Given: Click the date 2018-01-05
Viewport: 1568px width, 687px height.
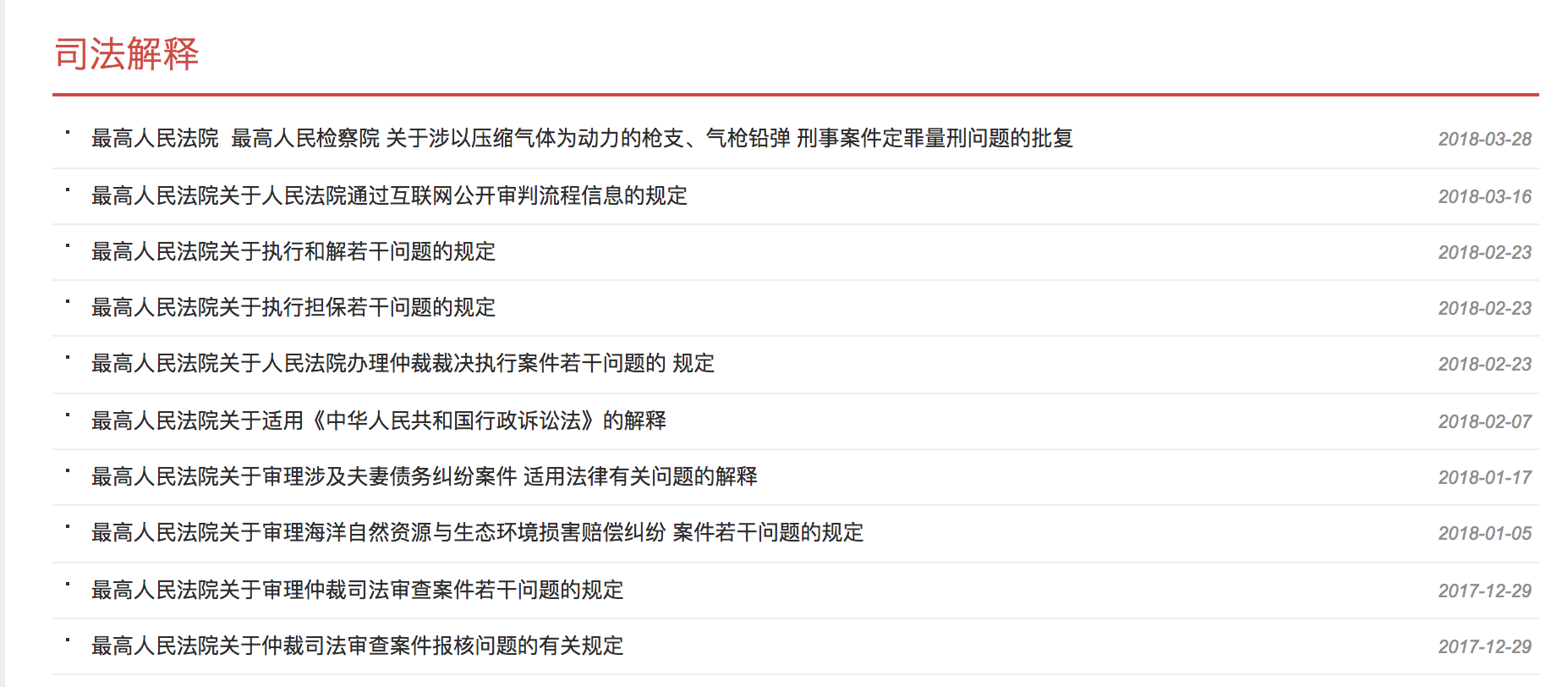Looking at the screenshot, I should [1484, 533].
